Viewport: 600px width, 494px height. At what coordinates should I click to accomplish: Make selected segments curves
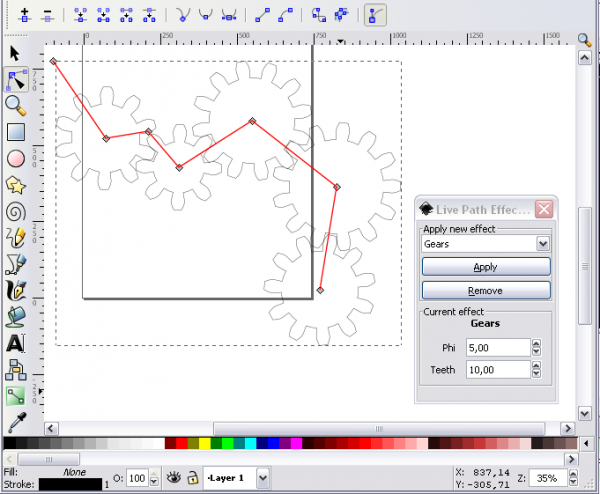tap(285, 15)
